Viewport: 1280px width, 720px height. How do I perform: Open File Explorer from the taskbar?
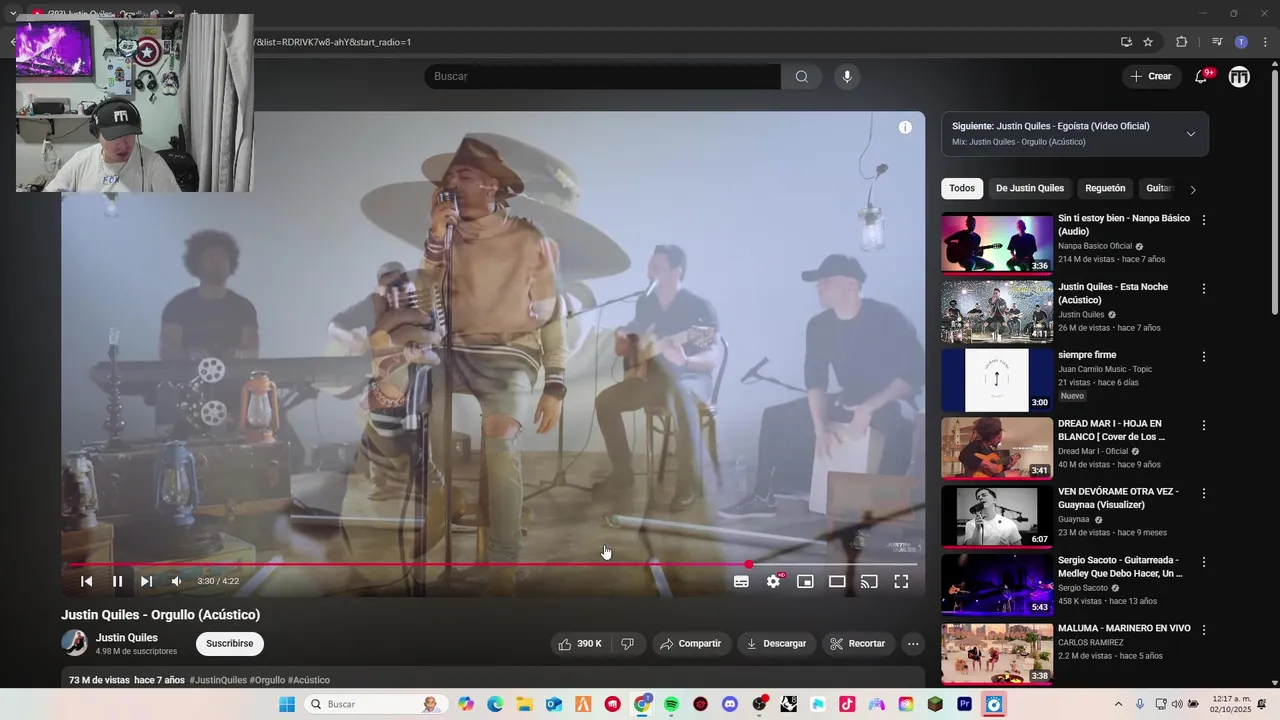tap(524, 704)
